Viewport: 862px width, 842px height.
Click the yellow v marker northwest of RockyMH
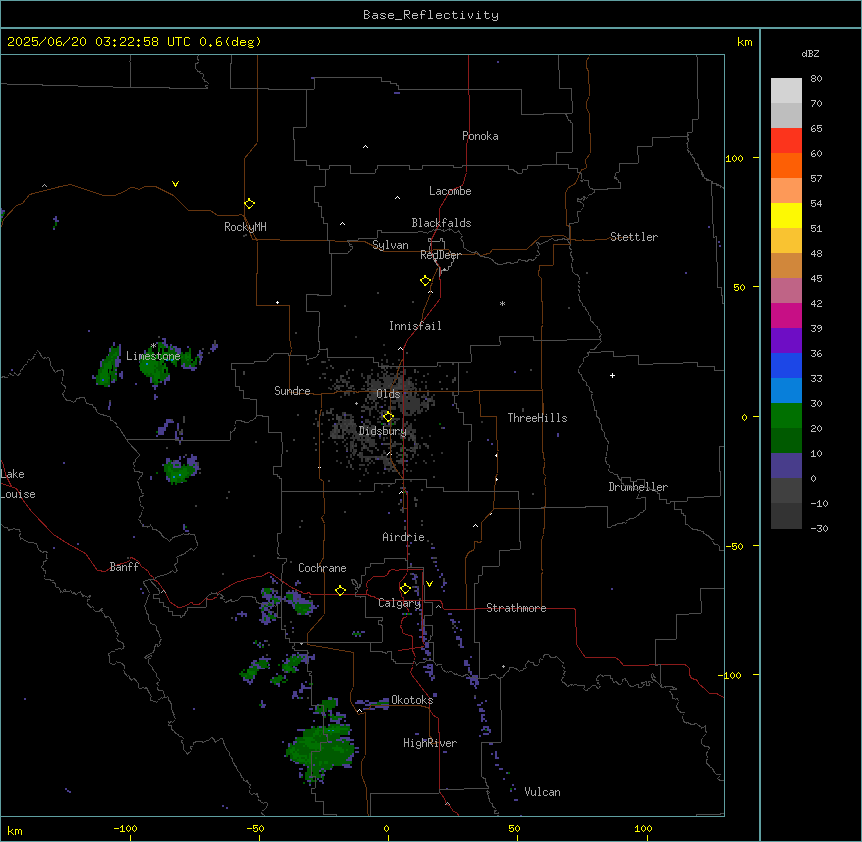pyautogui.click(x=175, y=184)
